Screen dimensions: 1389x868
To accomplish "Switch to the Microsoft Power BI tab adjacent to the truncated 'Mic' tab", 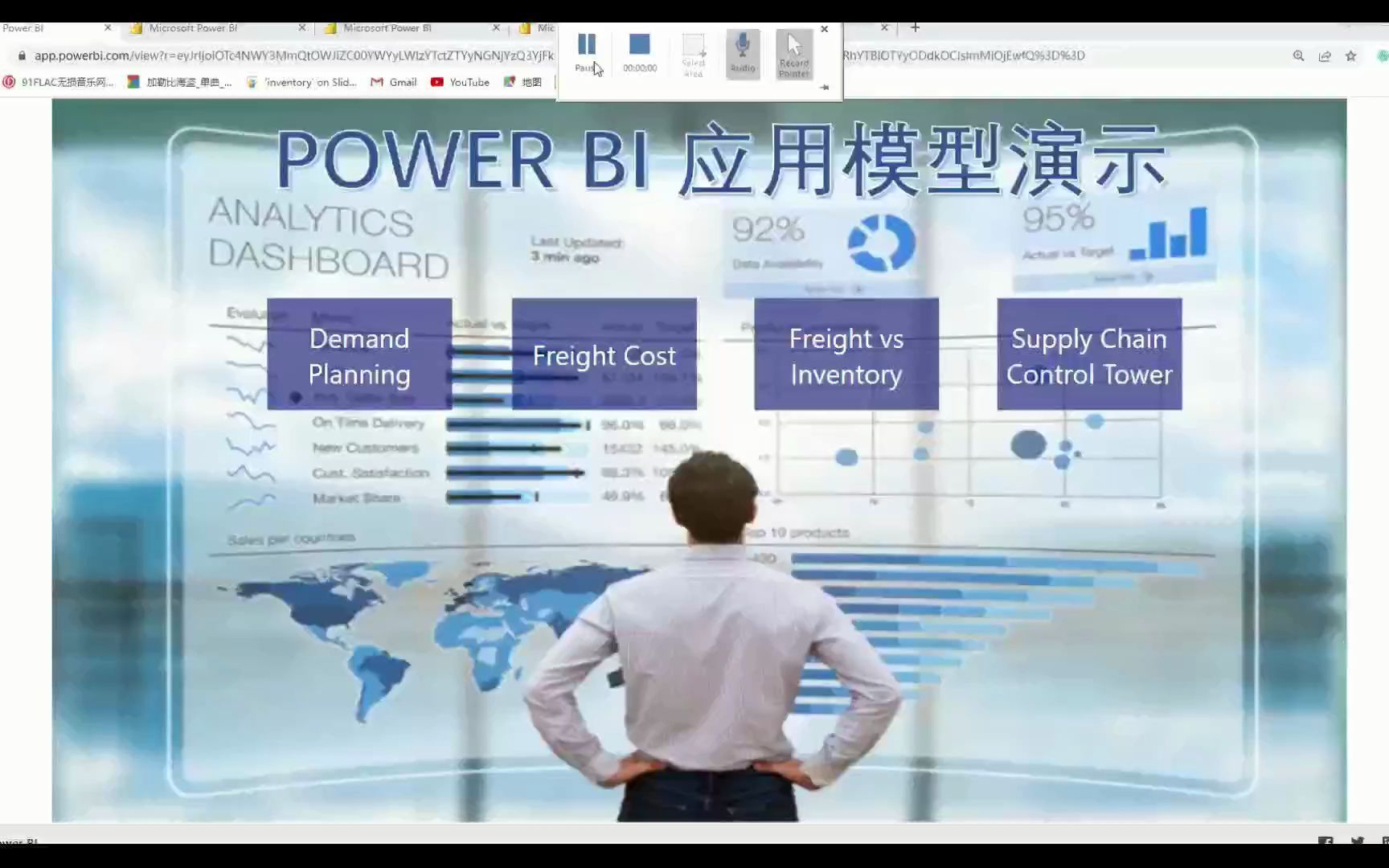I will click(412, 28).
